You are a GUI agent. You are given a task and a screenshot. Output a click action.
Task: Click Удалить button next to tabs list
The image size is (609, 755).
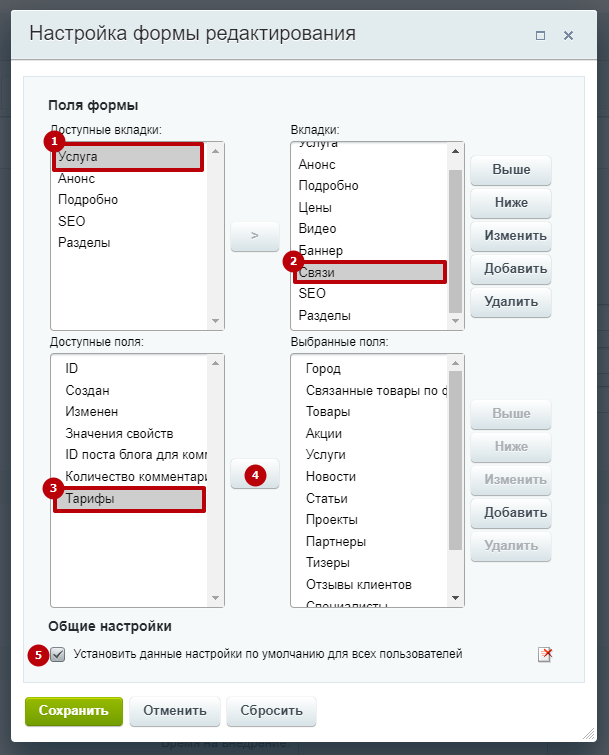(x=511, y=302)
